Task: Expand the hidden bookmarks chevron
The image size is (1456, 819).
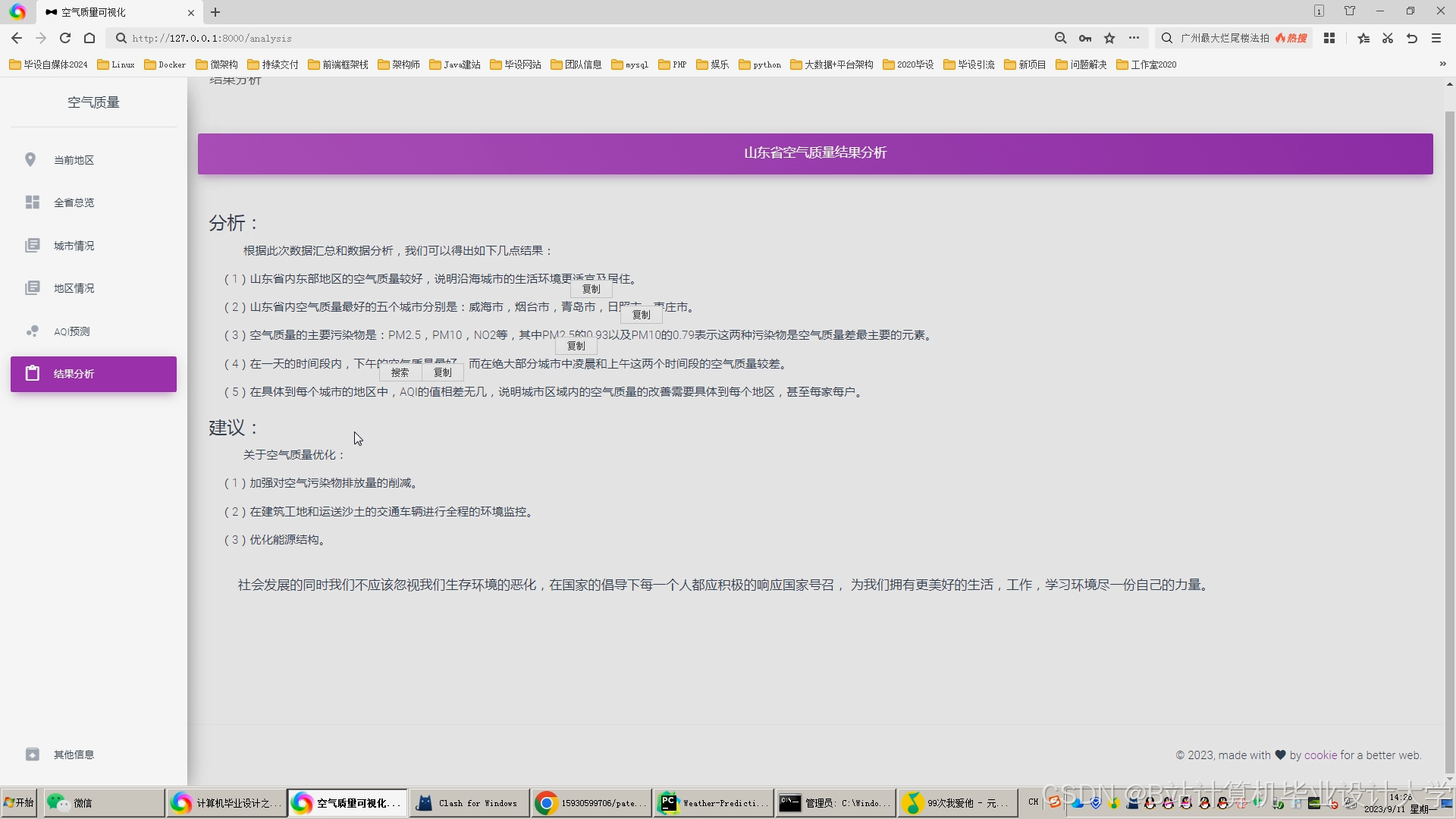Action: click(x=1442, y=64)
